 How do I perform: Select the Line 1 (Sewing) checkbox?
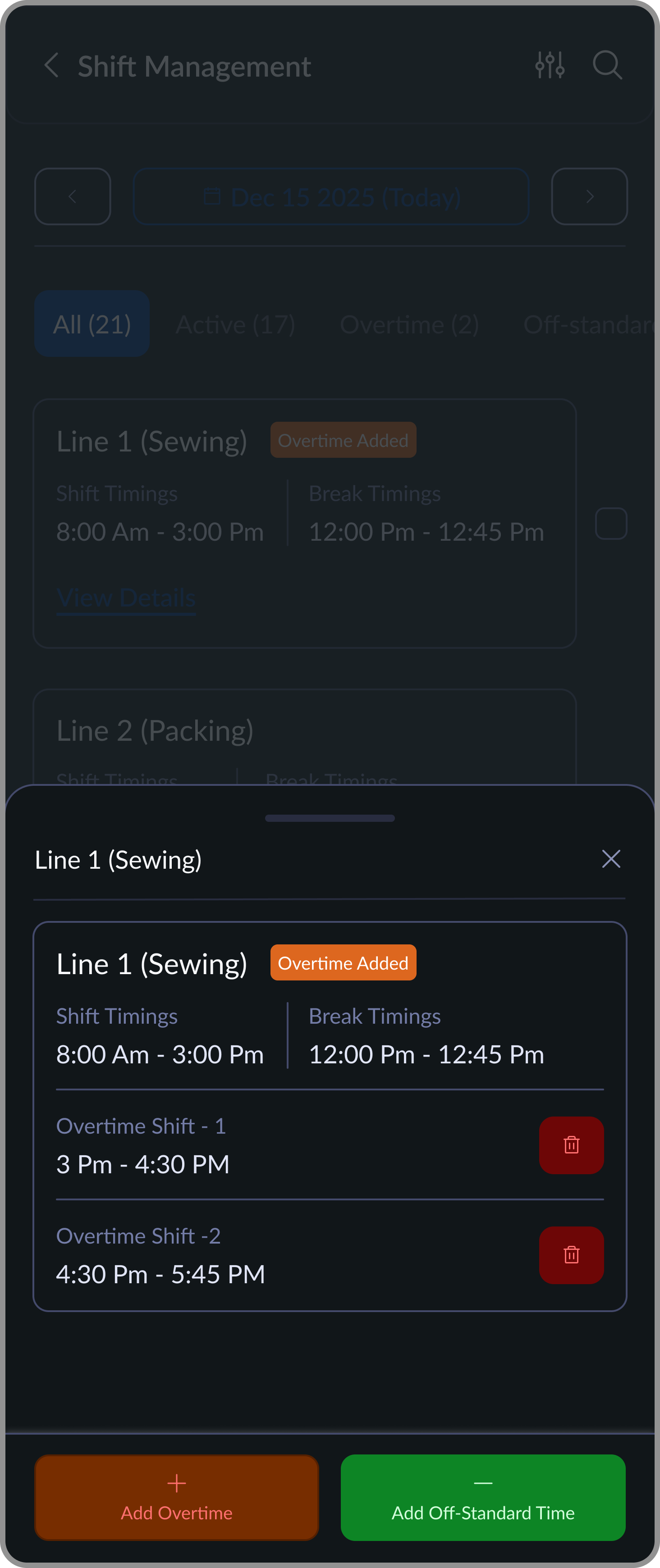611,523
